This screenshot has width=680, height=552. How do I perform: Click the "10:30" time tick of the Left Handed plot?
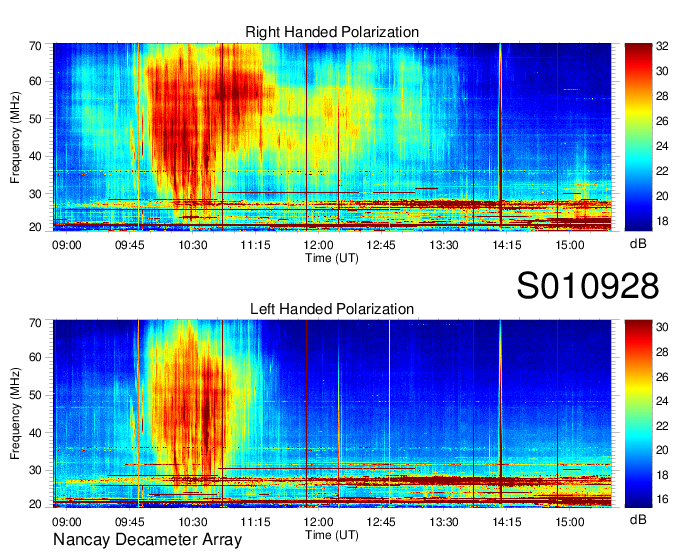click(193, 522)
